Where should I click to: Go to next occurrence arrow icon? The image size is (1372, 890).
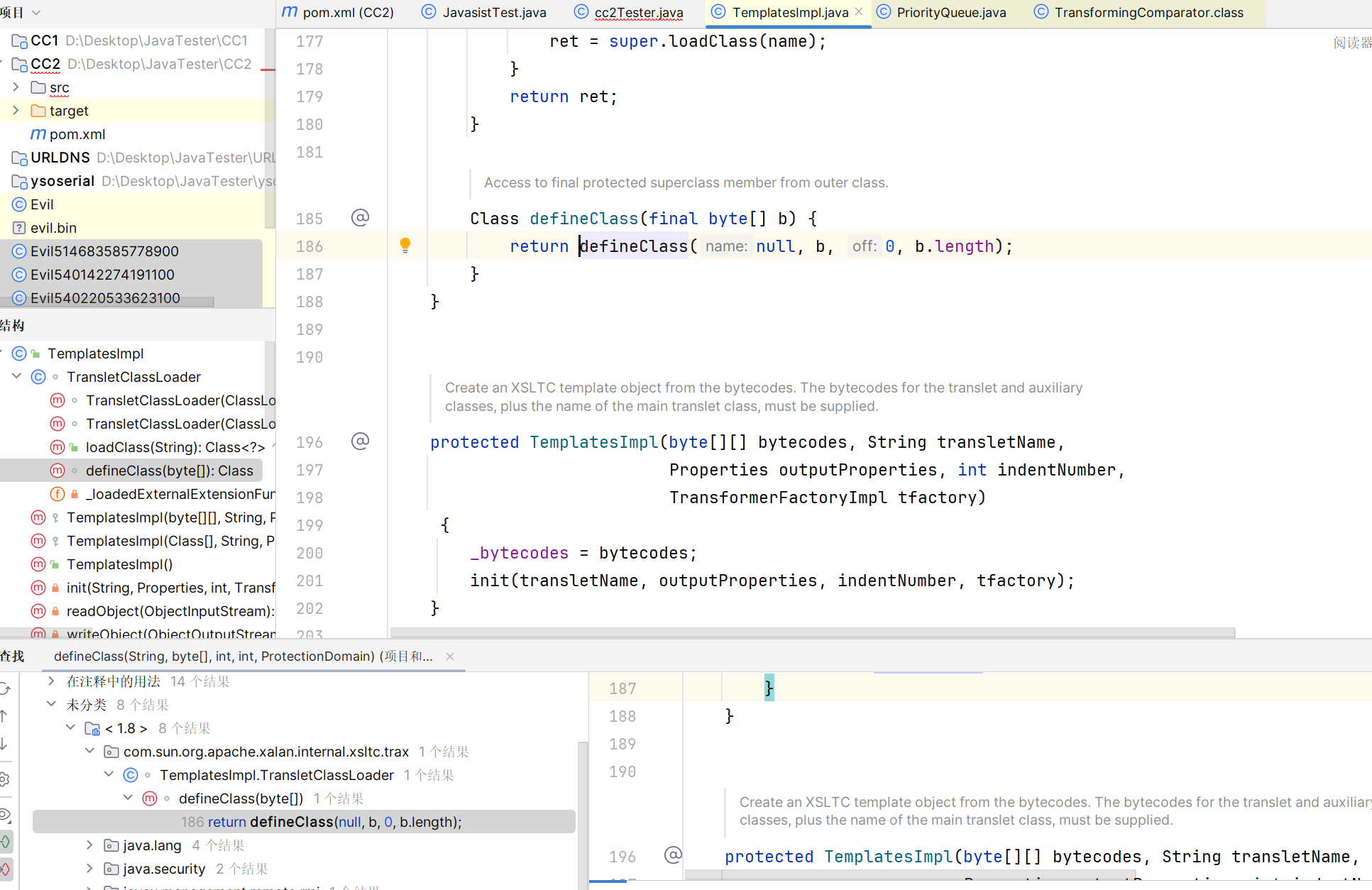click(4, 744)
